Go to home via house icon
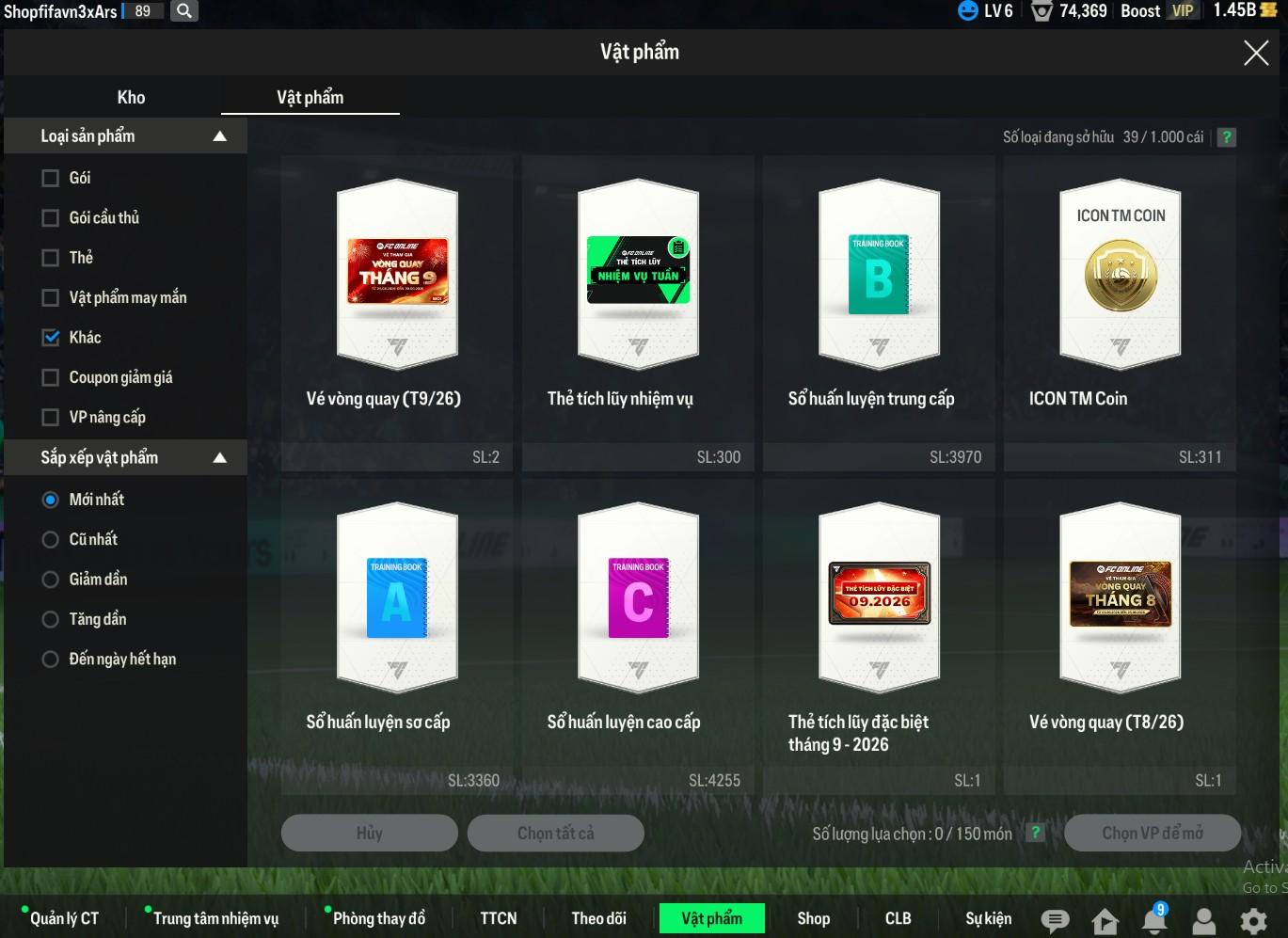 1105,920
